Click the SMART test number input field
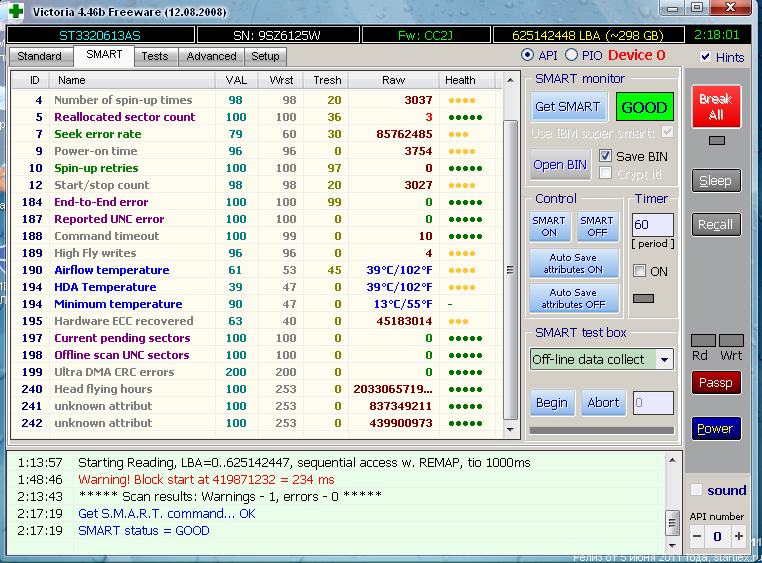The width and height of the screenshot is (762, 563). [653, 403]
